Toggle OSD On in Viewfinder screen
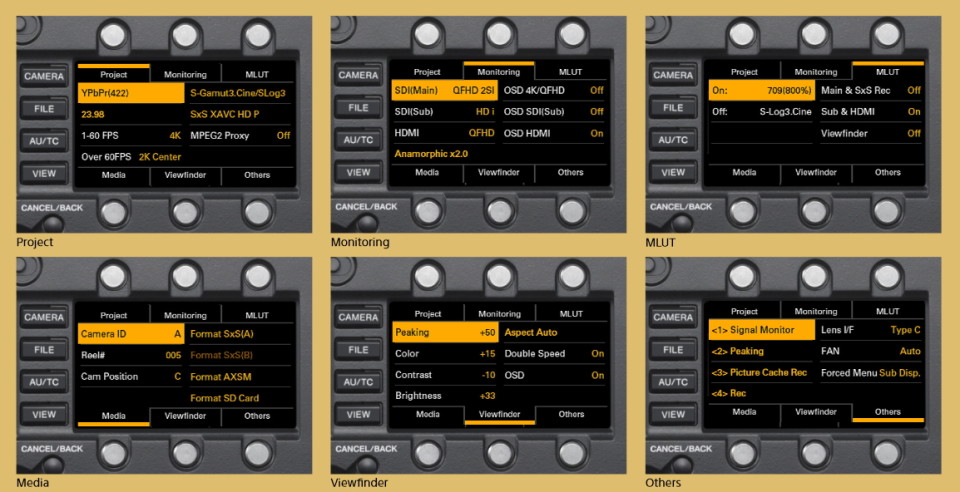960x492 pixels. click(554, 375)
